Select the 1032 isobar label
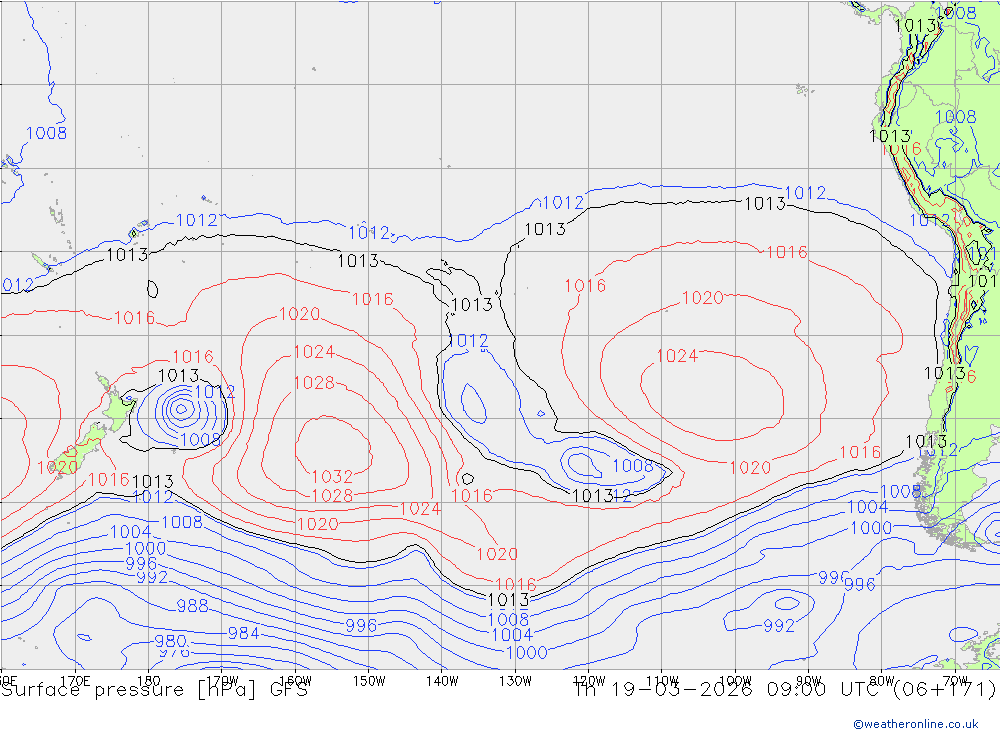This screenshot has width=1000, height=733. [x=332, y=477]
